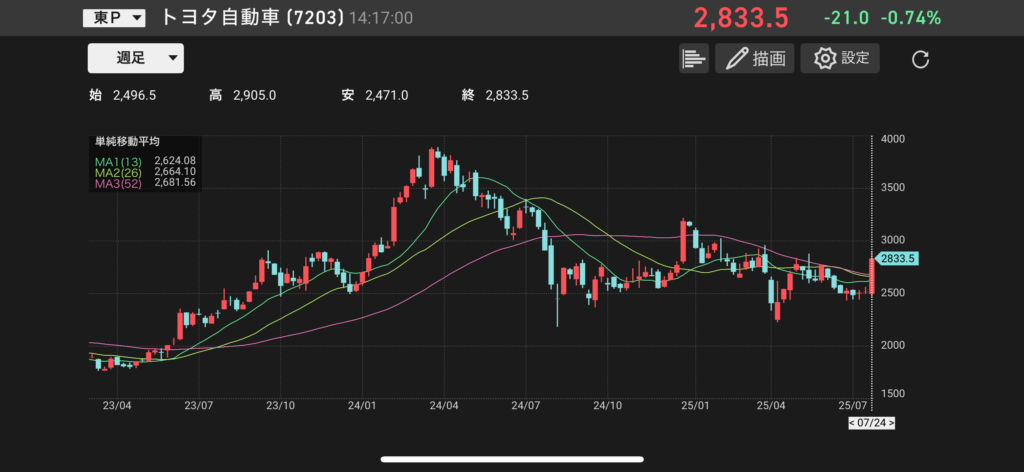Screen dimensions: 1024x472
Task: Click the -0.74% change value
Action: coord(910,18)
